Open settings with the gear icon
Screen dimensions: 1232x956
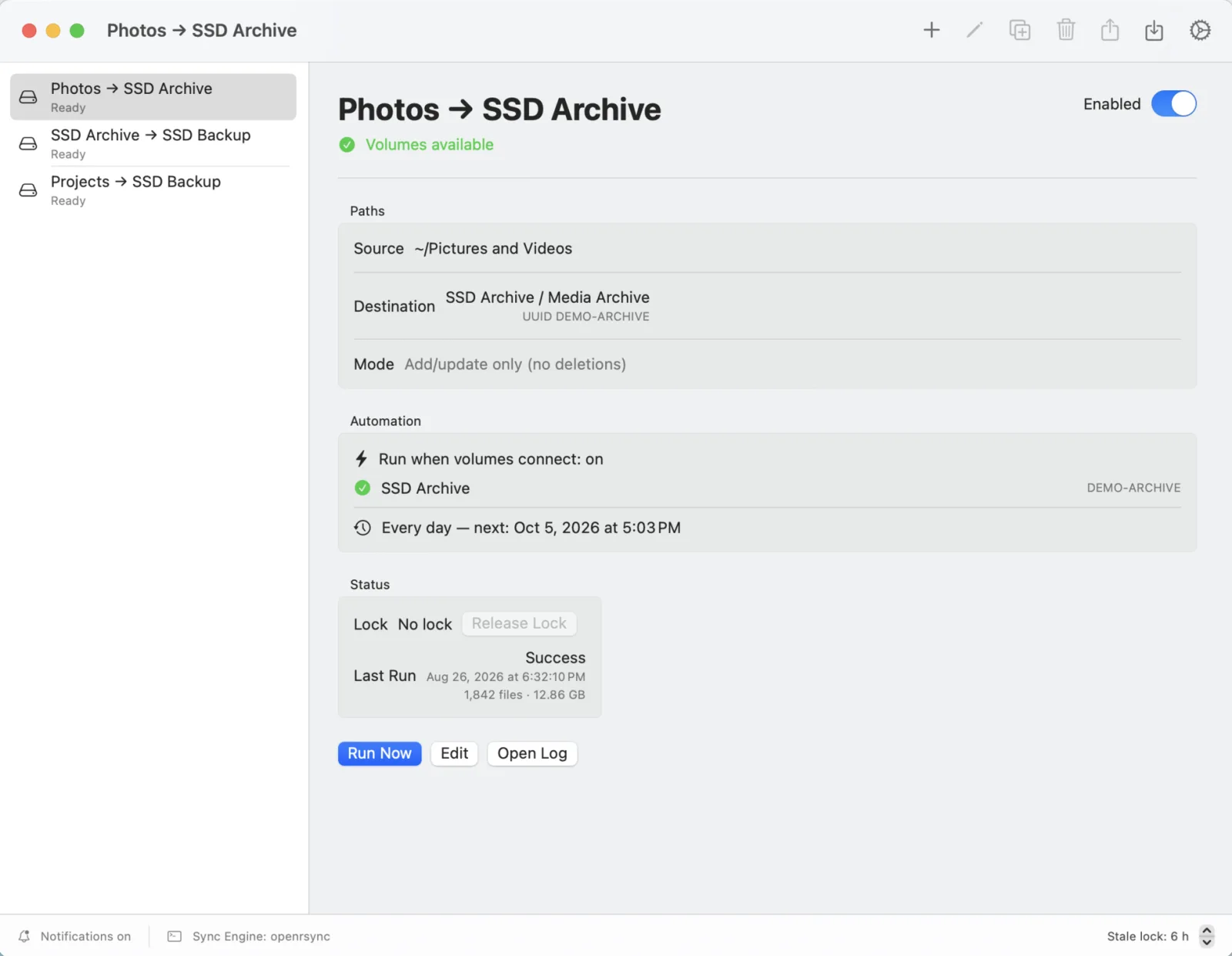click(x=1200, y=30)
